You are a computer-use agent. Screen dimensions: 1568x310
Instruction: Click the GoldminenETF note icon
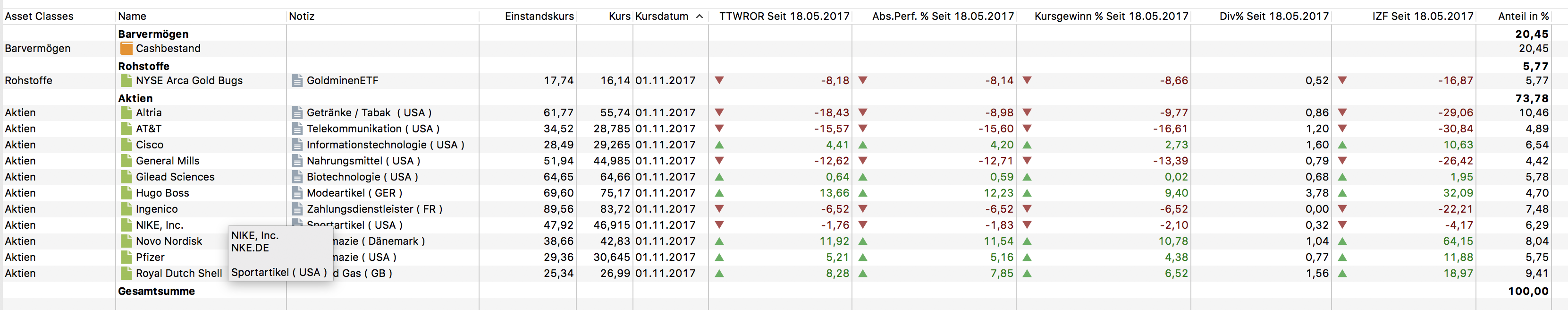coord(297,80)
